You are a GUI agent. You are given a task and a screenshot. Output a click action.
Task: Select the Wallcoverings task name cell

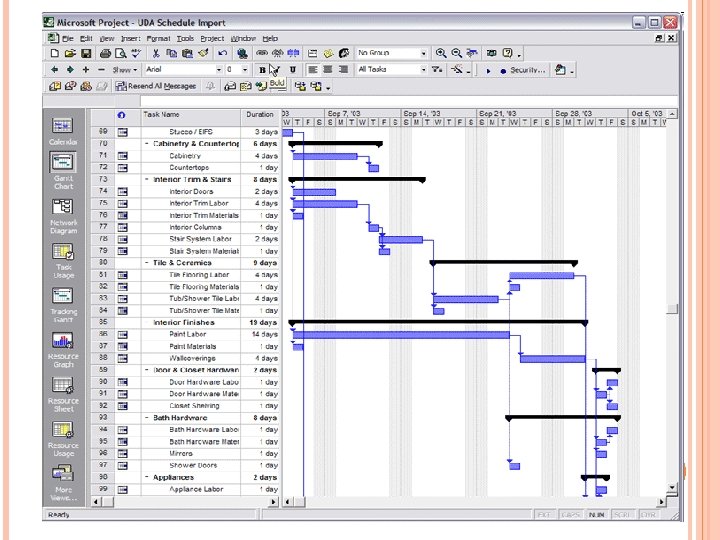191,359
